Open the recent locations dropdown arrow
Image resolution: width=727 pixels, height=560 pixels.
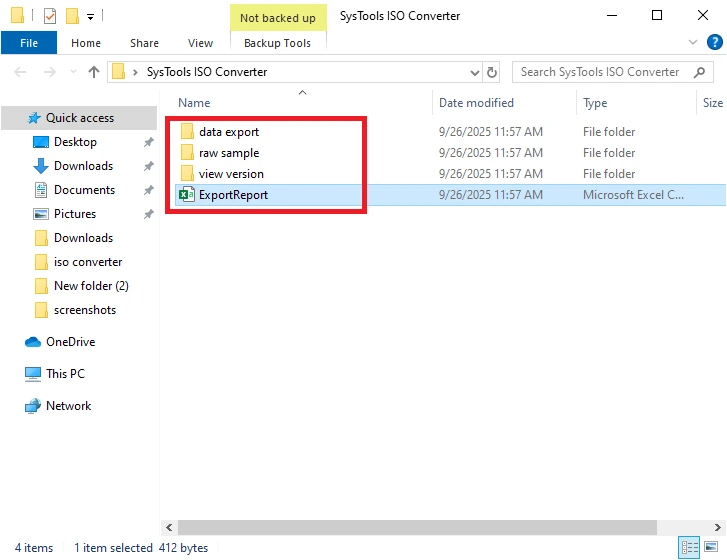pyautogui.click(x=73, y=72)
